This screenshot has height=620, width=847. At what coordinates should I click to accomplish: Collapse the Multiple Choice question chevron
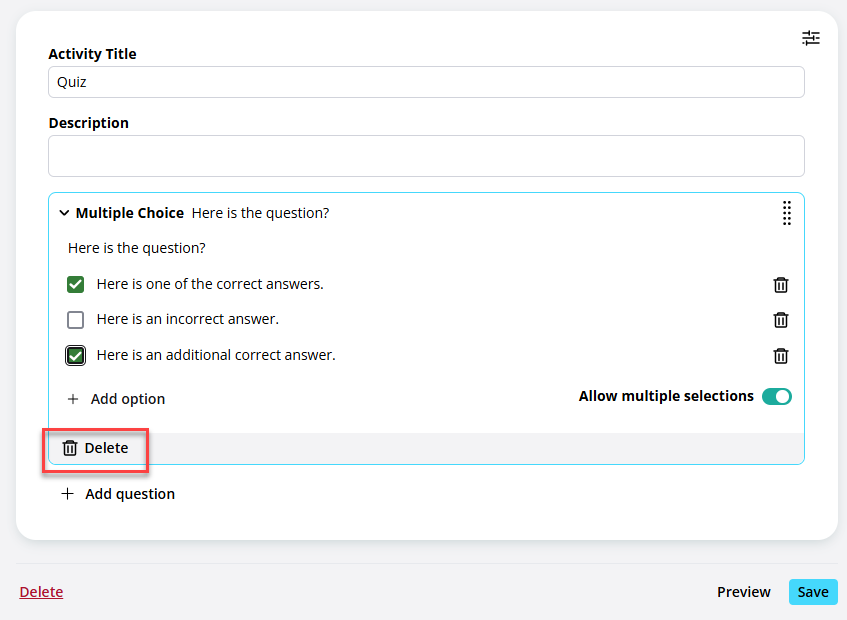click(64, 213)
